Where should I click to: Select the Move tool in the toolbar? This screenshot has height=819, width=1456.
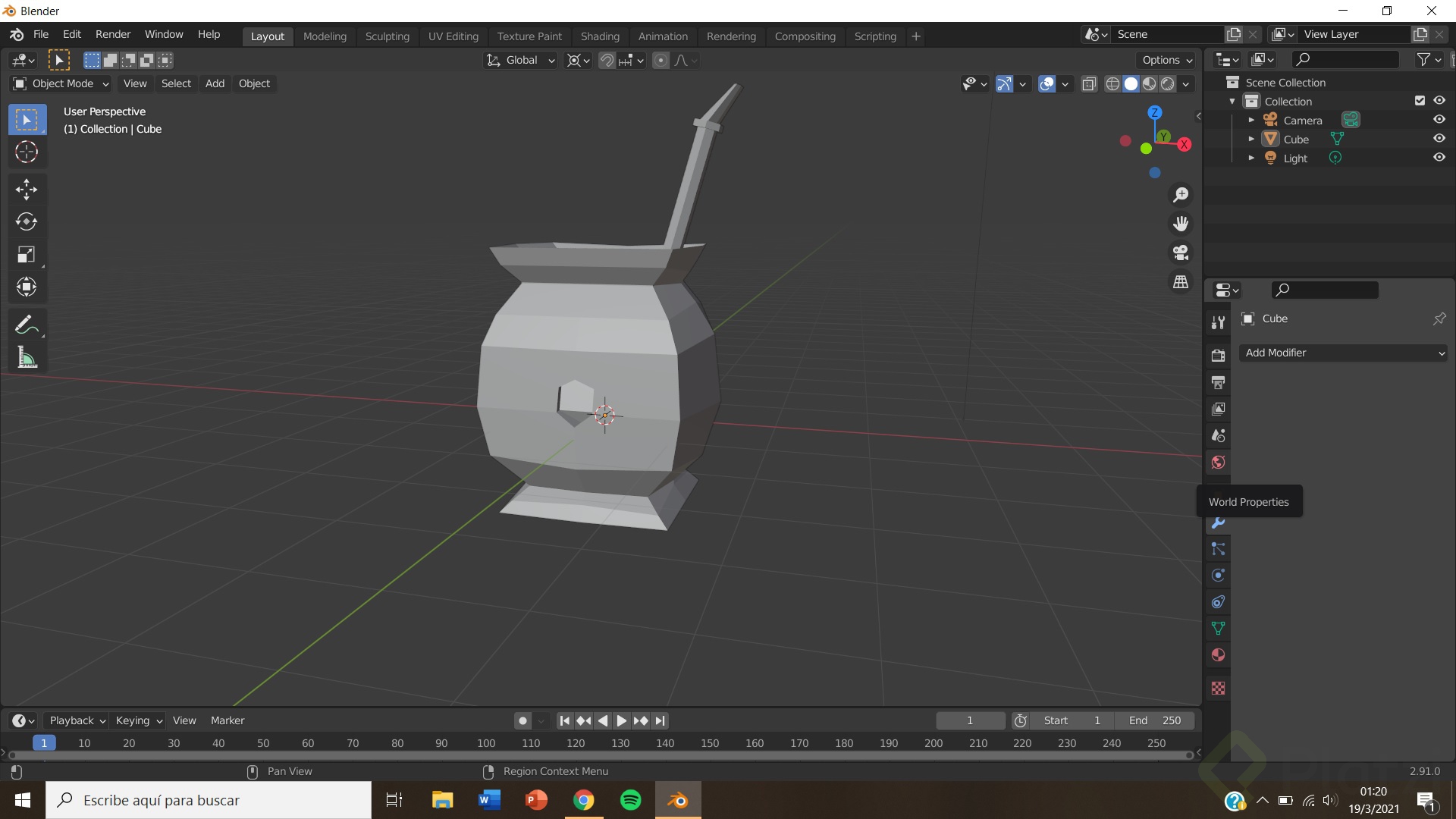tap(27, 189)
